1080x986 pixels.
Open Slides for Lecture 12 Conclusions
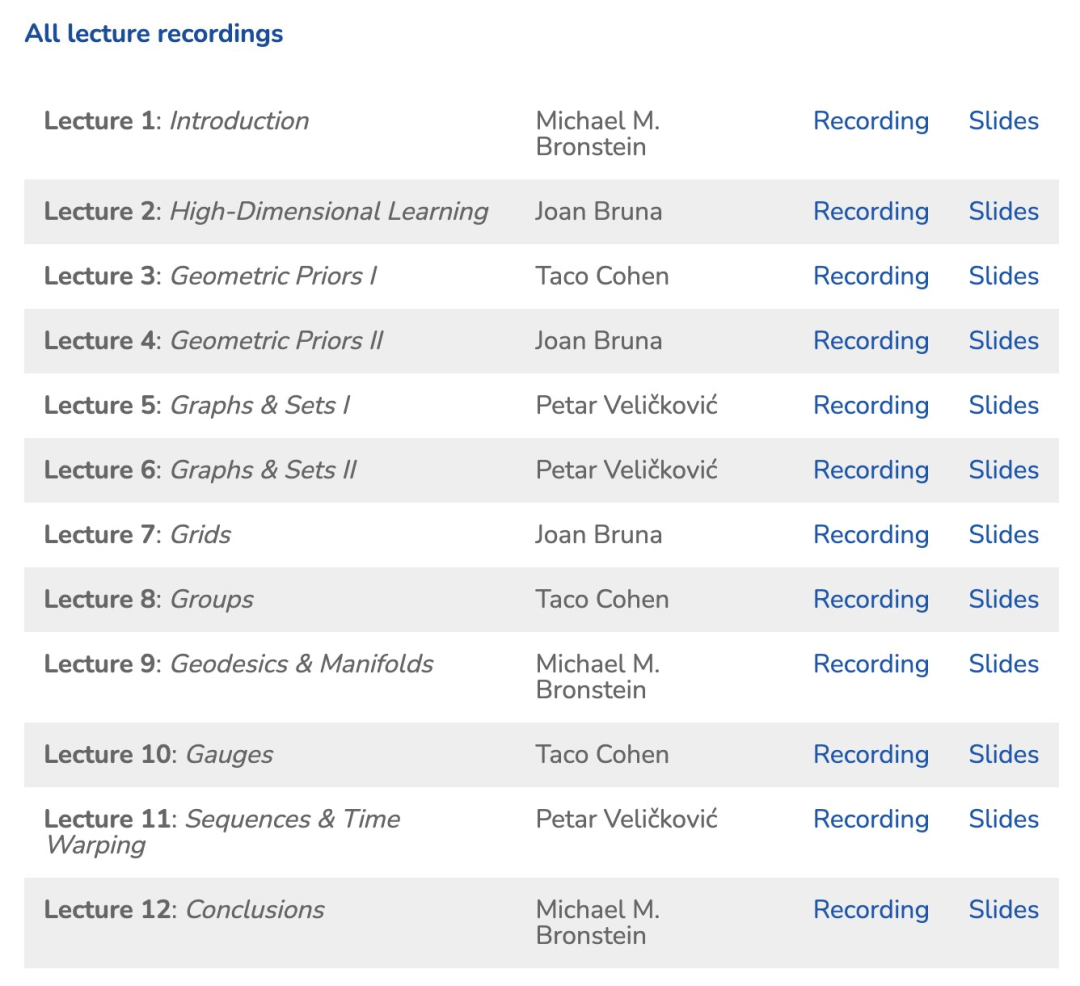click(1003, 910)
